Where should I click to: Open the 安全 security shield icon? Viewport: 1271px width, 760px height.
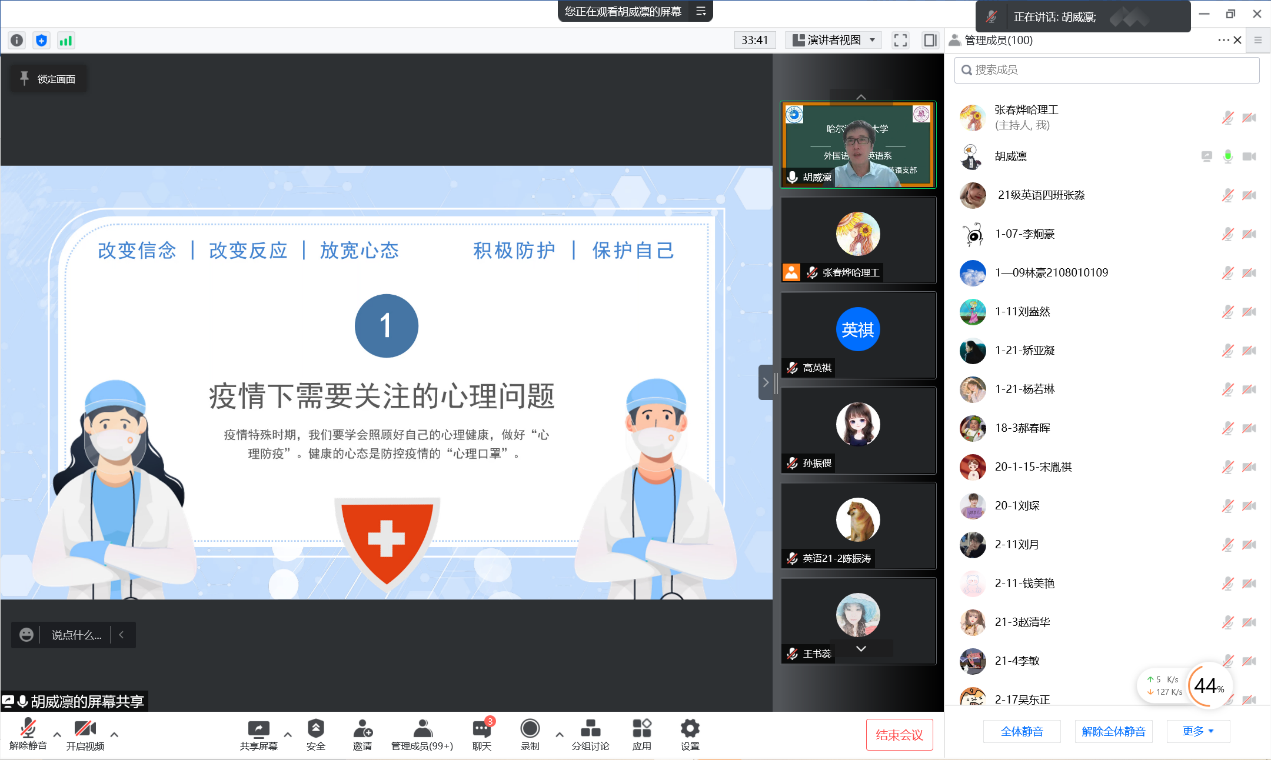[316, 729]
